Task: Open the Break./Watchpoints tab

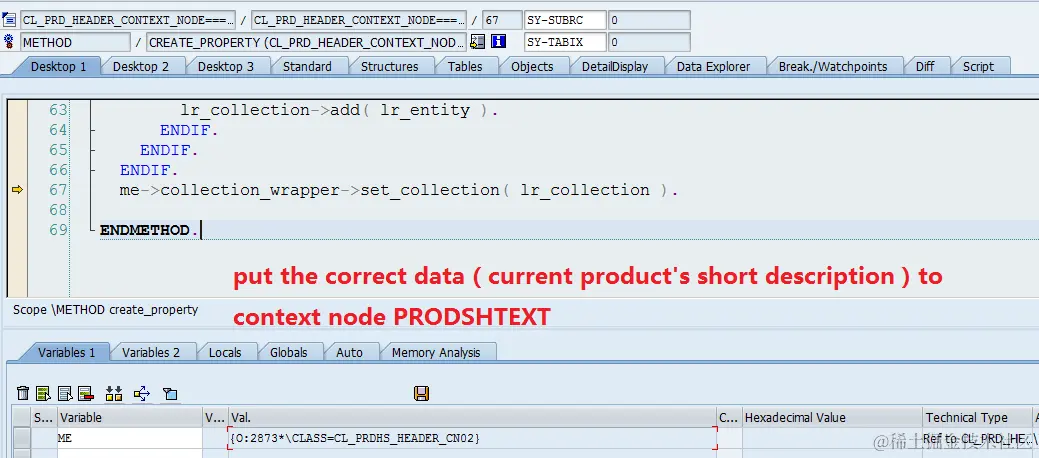Action: [833, 66]
